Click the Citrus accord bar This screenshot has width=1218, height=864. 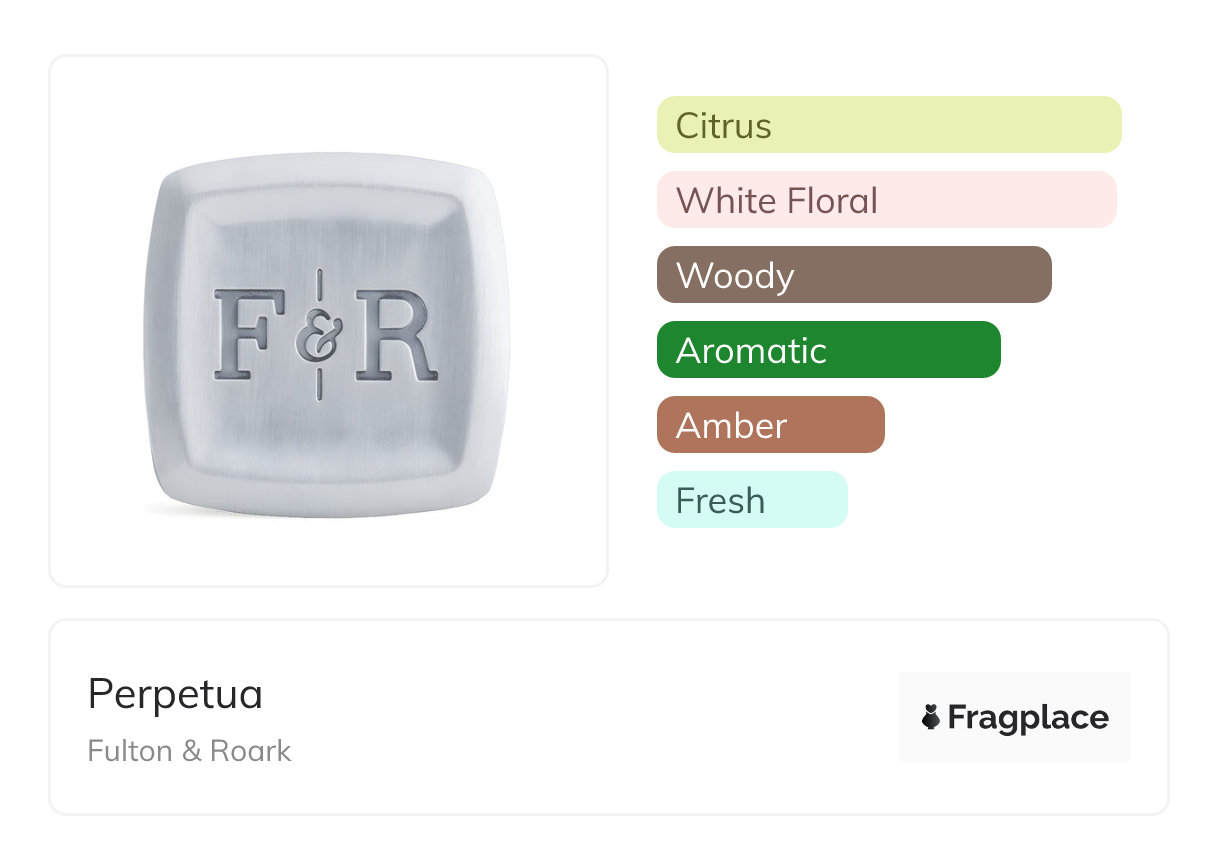pyautogui.click(x=888, y=125)
